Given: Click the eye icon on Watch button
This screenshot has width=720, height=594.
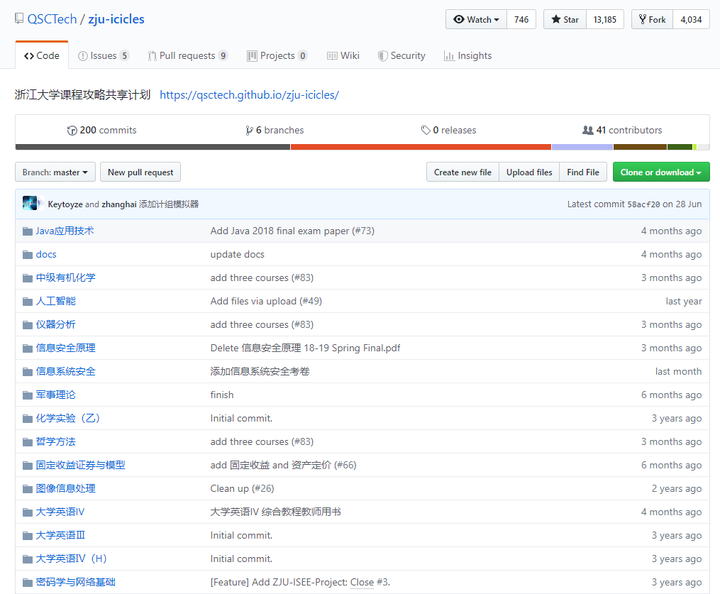Looking at the screenshot, I should pyautogui.click(x=459, y=19).
